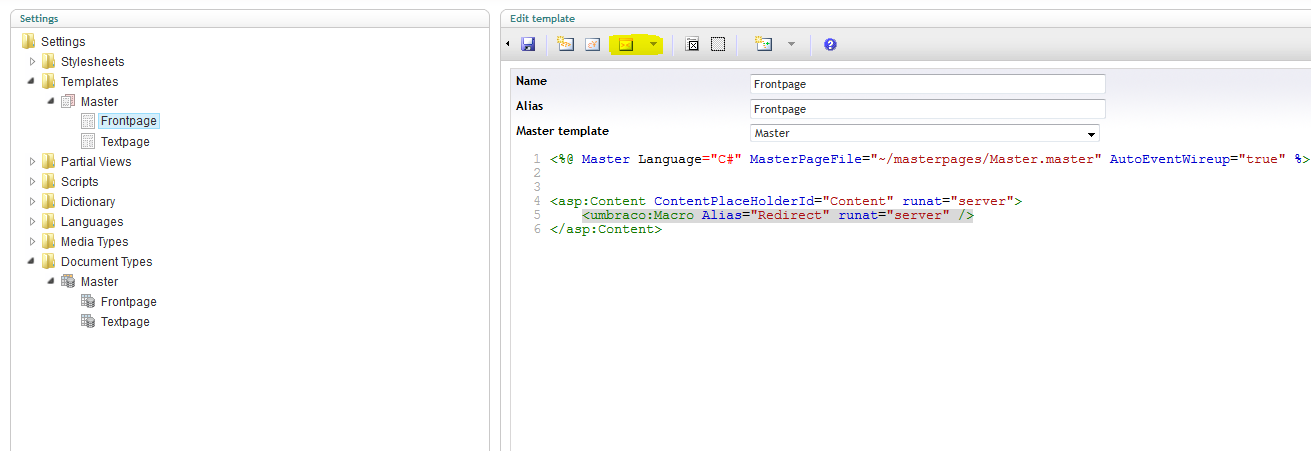Open the Master template dropdown
This screenshot has width=1311, height=451.
(925, 133)
